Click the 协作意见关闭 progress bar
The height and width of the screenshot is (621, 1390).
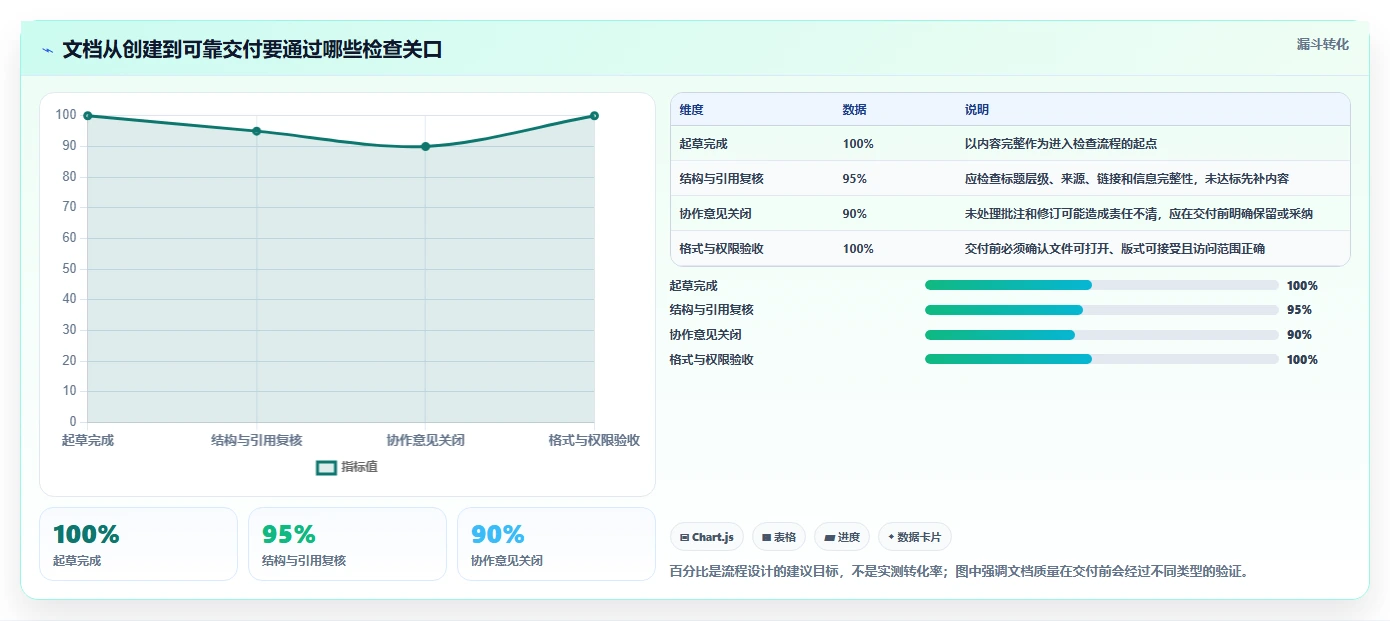point(1102,335)
